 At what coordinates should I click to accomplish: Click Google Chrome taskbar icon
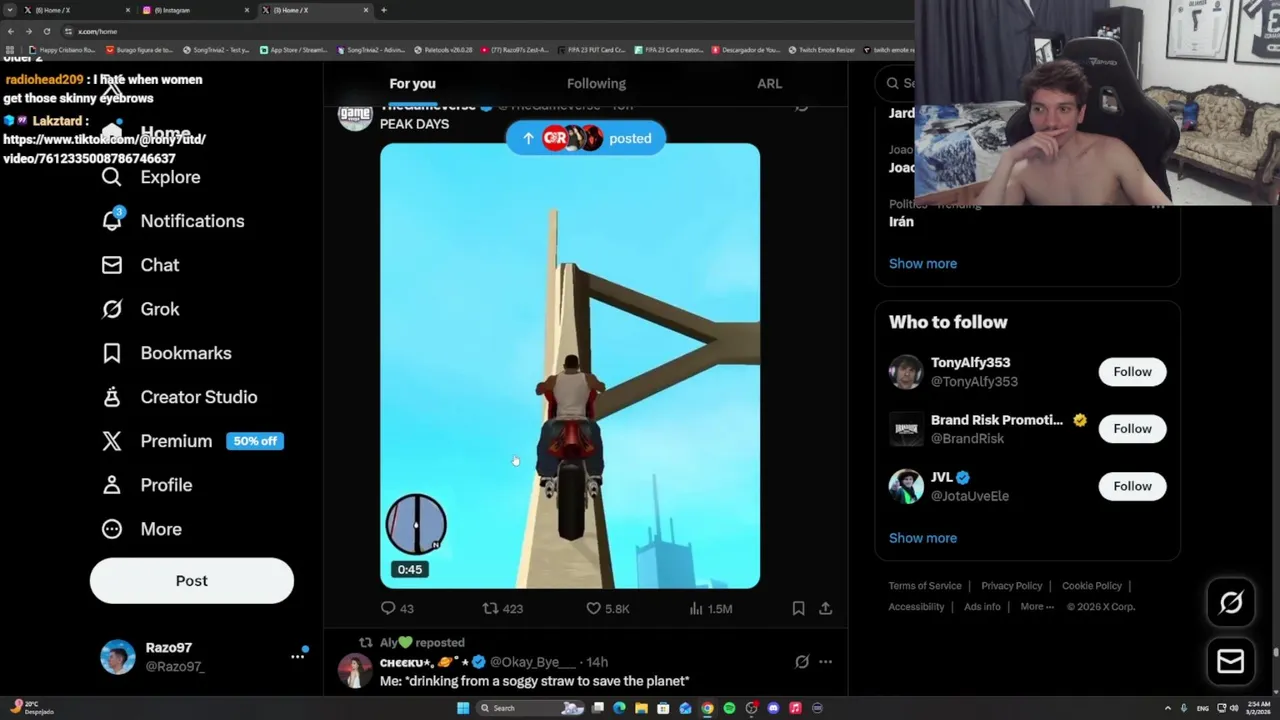[x=707, y=708]
